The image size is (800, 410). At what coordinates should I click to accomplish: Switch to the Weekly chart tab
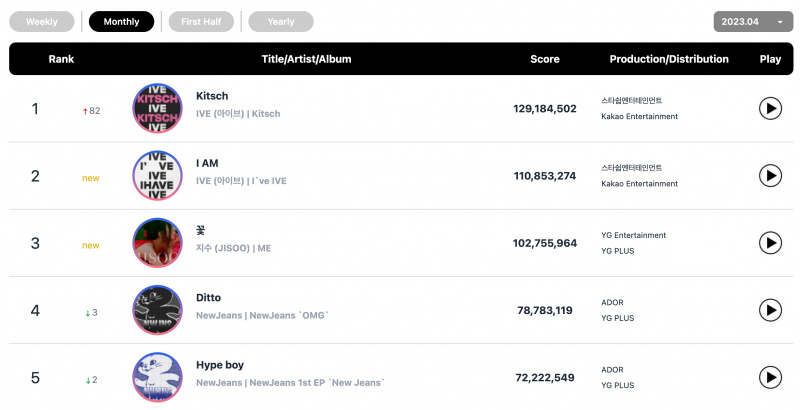pyautogui.click(x=42, y=22)
